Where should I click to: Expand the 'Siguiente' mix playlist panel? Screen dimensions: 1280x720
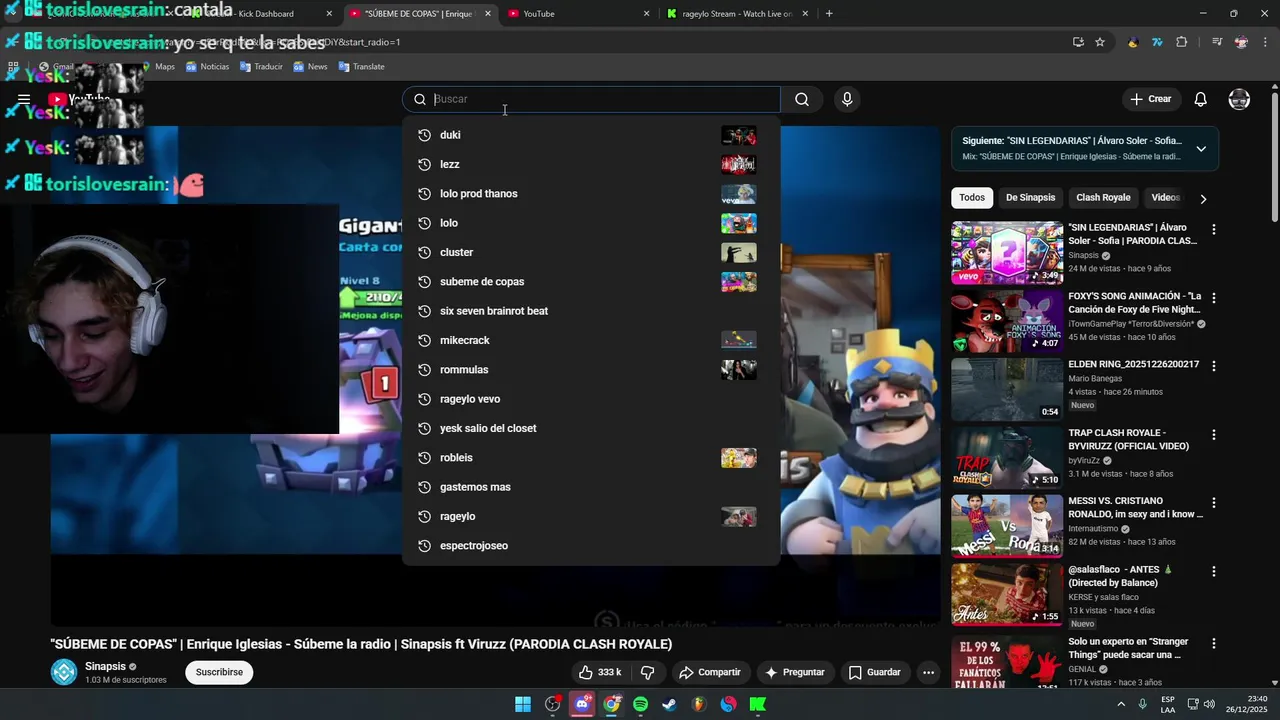point(1201,149)
